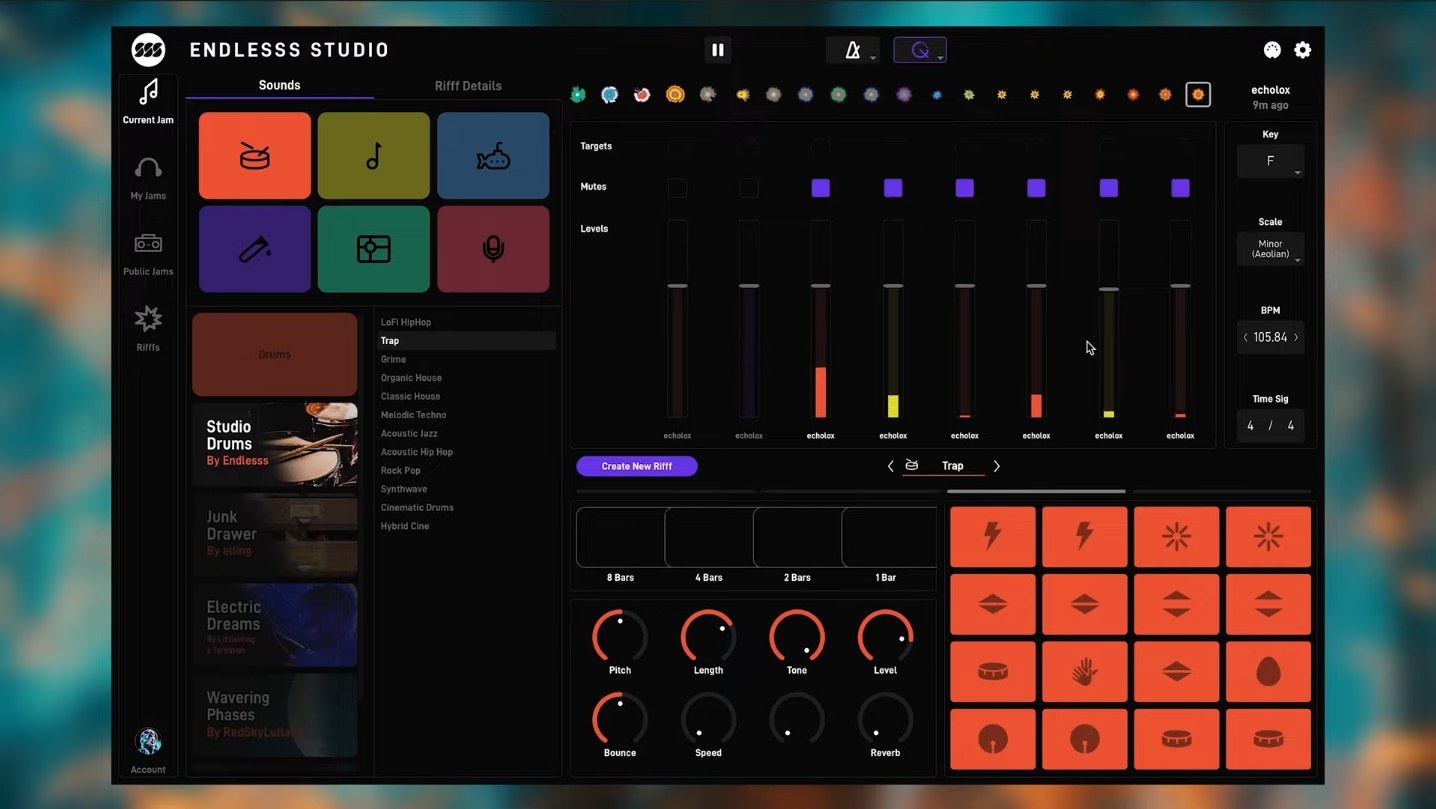Image resolution: width=1436 pixels, height=809 pixels.
Task: Expand the Scale dropdown Minor (Aeolian)
Action: (1270, 249)
